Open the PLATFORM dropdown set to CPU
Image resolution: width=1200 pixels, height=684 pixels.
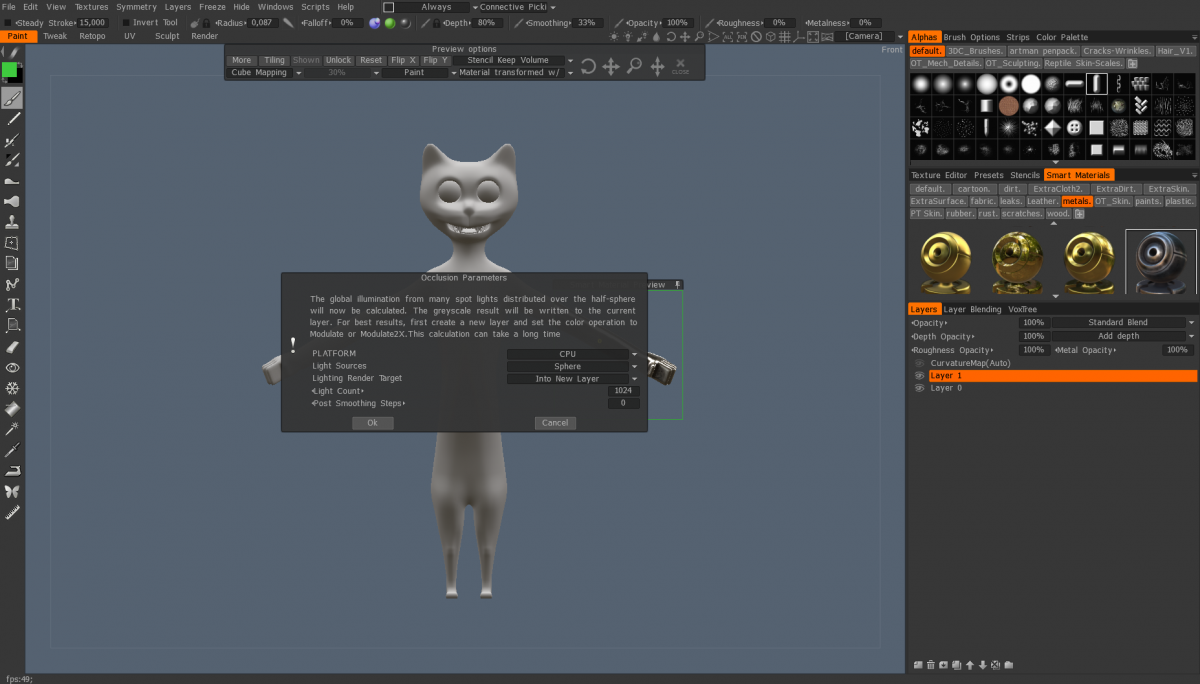pyautogui.click(x=572, y=354)
